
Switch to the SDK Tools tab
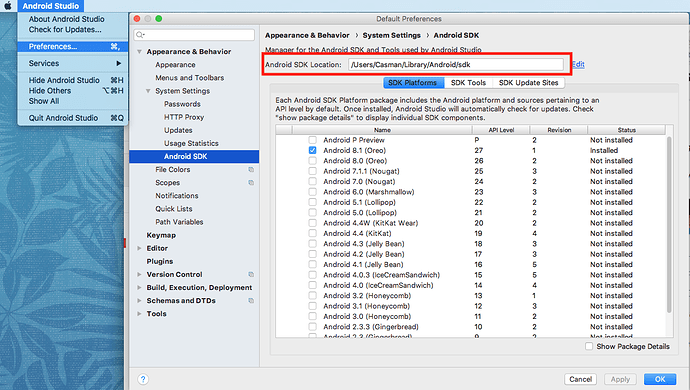click(x=468, y=83)
